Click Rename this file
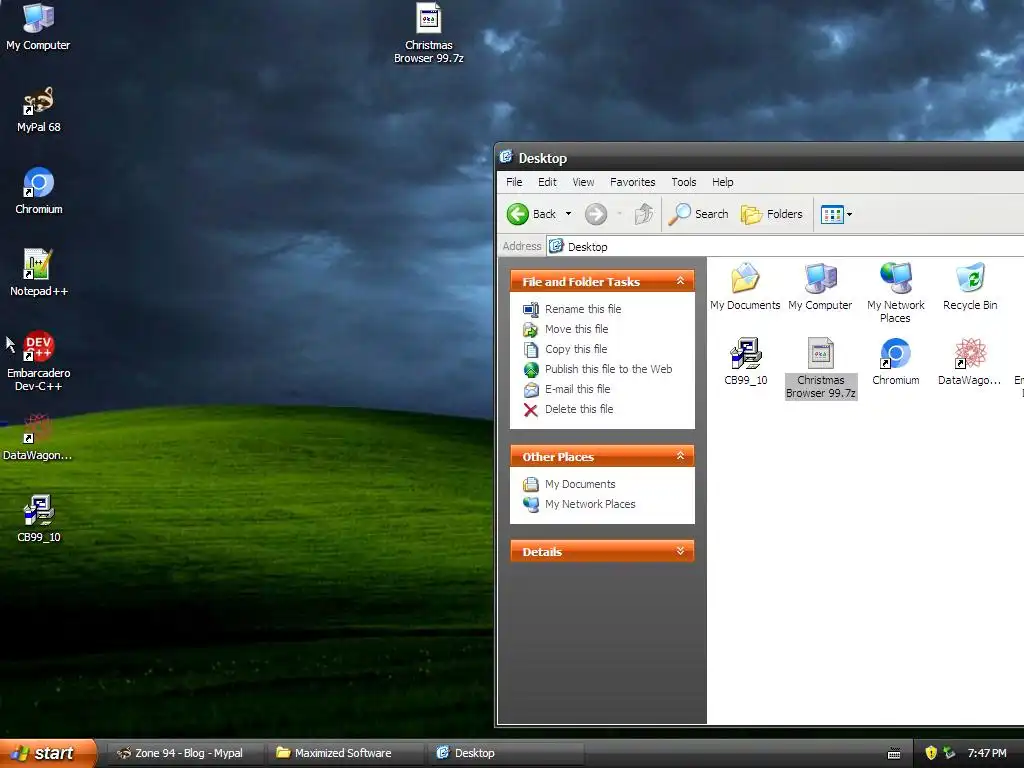 click(x=572, y=309)
